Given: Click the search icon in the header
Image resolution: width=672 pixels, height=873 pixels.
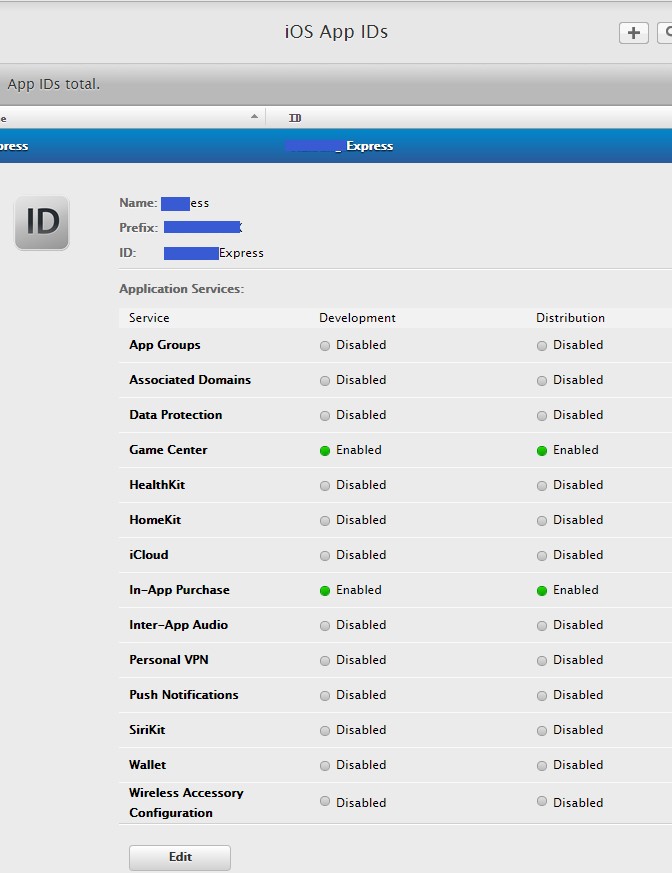Looking at the screenshot, I should tap(665, 33).
